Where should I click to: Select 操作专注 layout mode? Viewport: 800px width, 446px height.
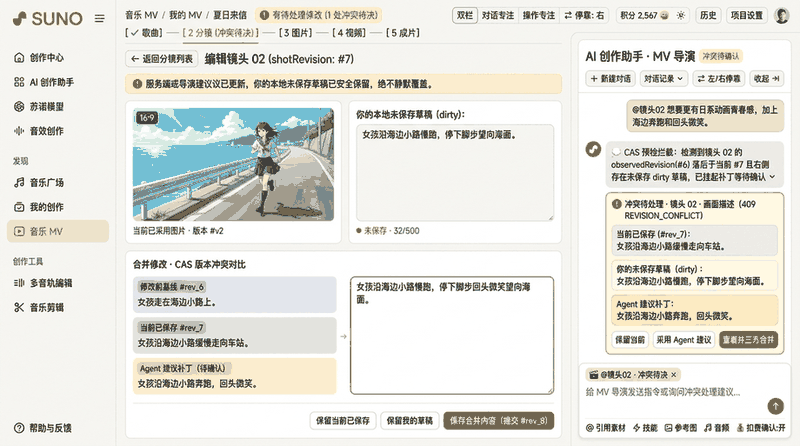pyautogui.click(x=539, y=15)
